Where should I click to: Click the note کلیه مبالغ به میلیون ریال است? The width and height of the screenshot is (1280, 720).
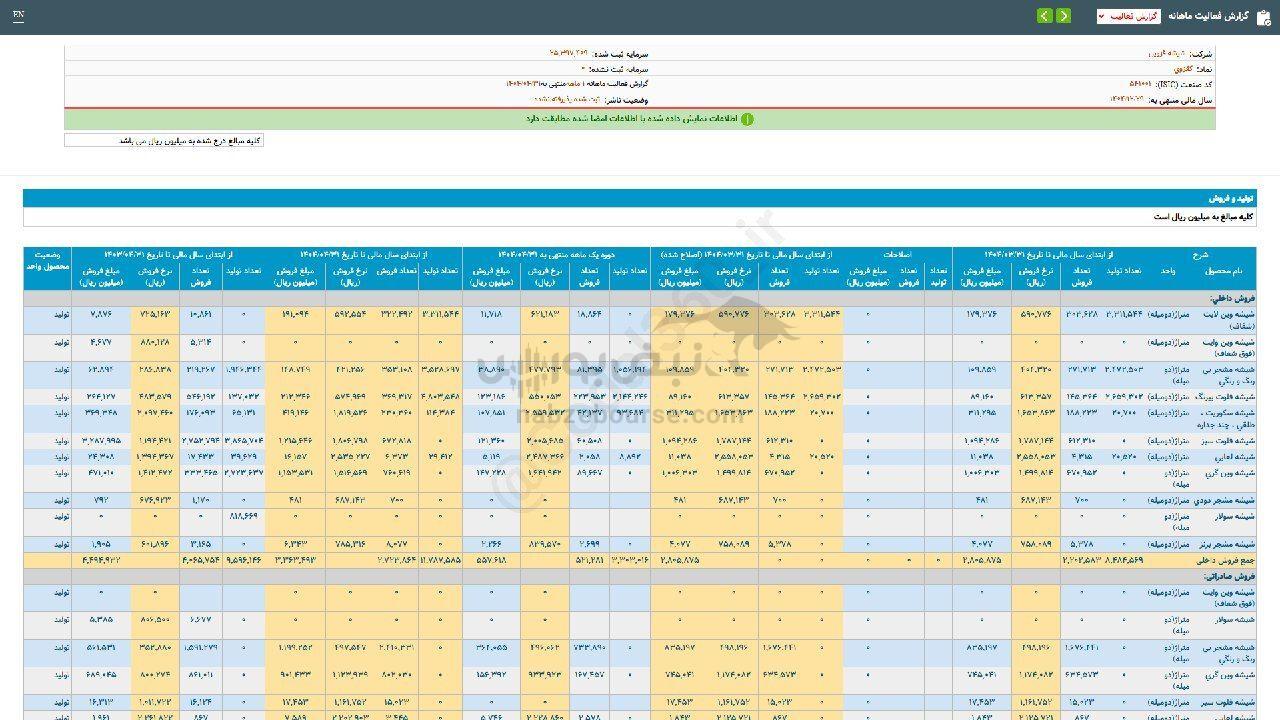click(x=1204, y=216)
